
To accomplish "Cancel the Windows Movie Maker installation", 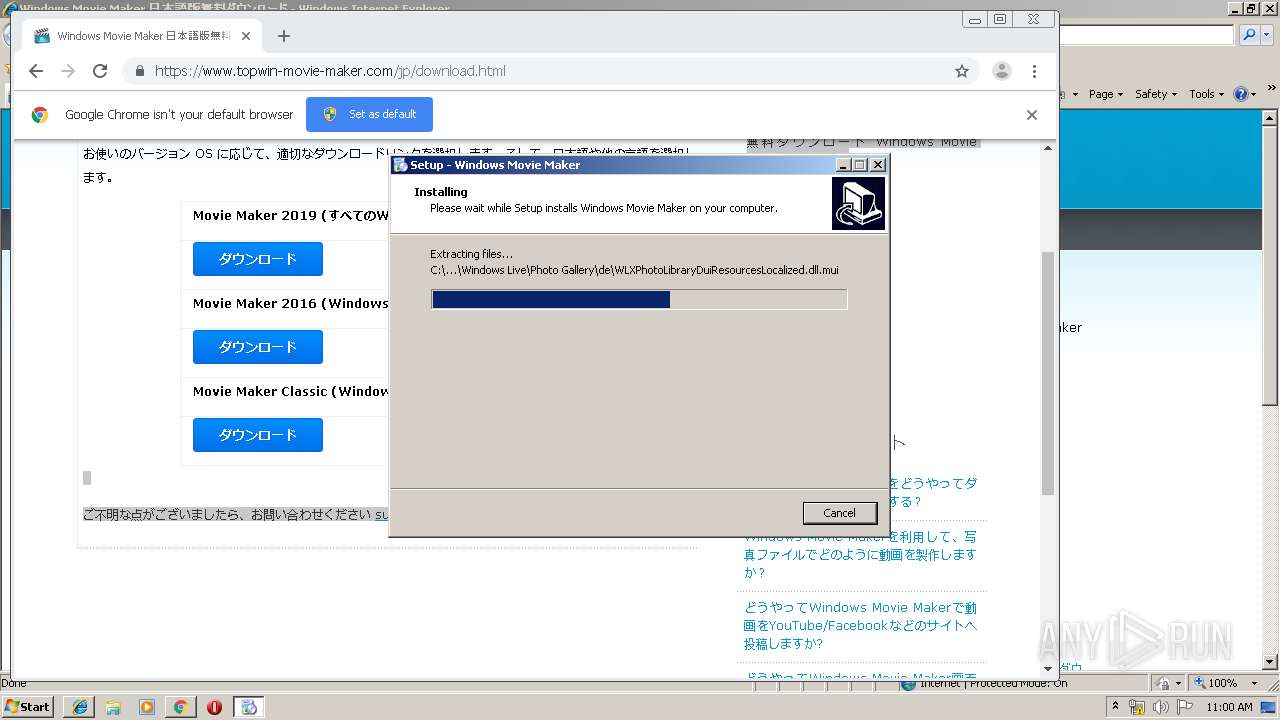I will pyautogui.click(x=839, y=513).
